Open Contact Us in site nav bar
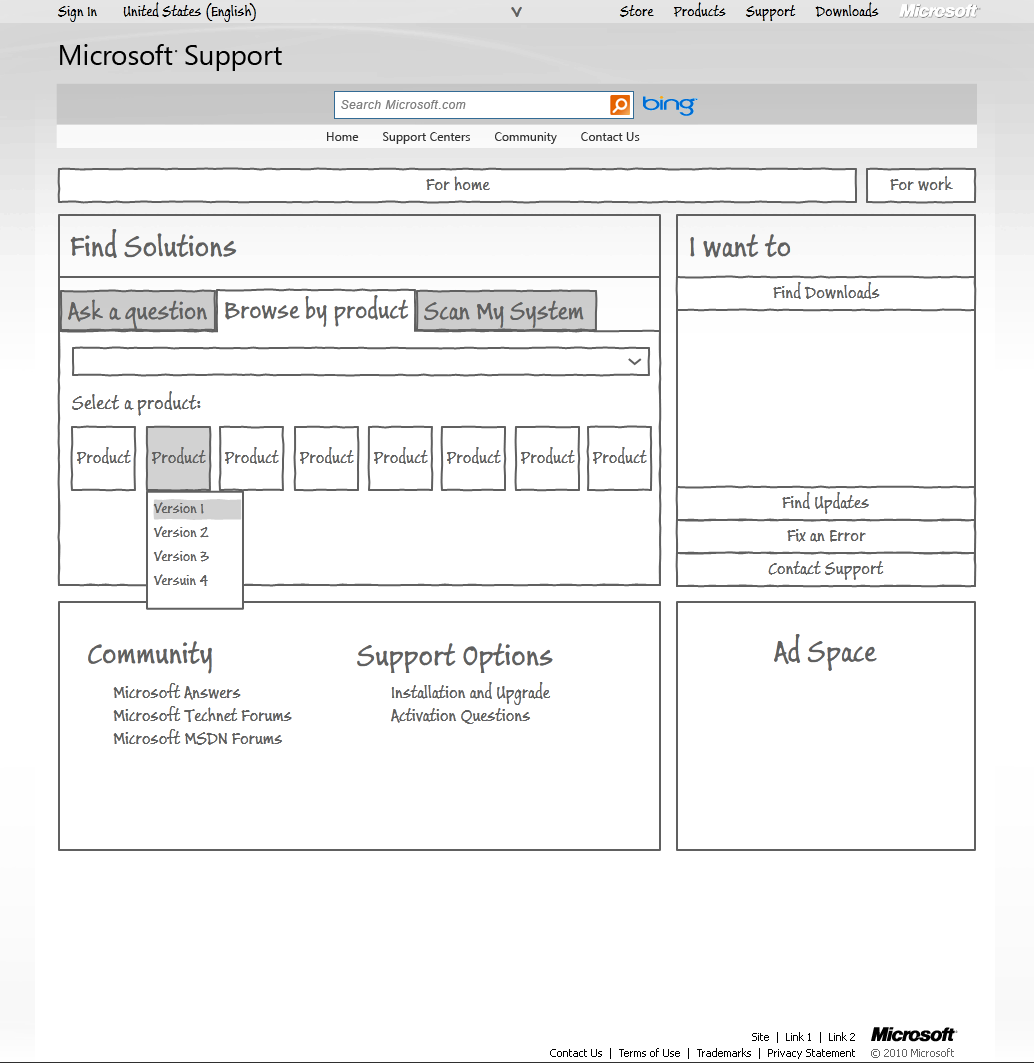The width and height of the screenshot is (1034, 1063). (x=610, y=137)
